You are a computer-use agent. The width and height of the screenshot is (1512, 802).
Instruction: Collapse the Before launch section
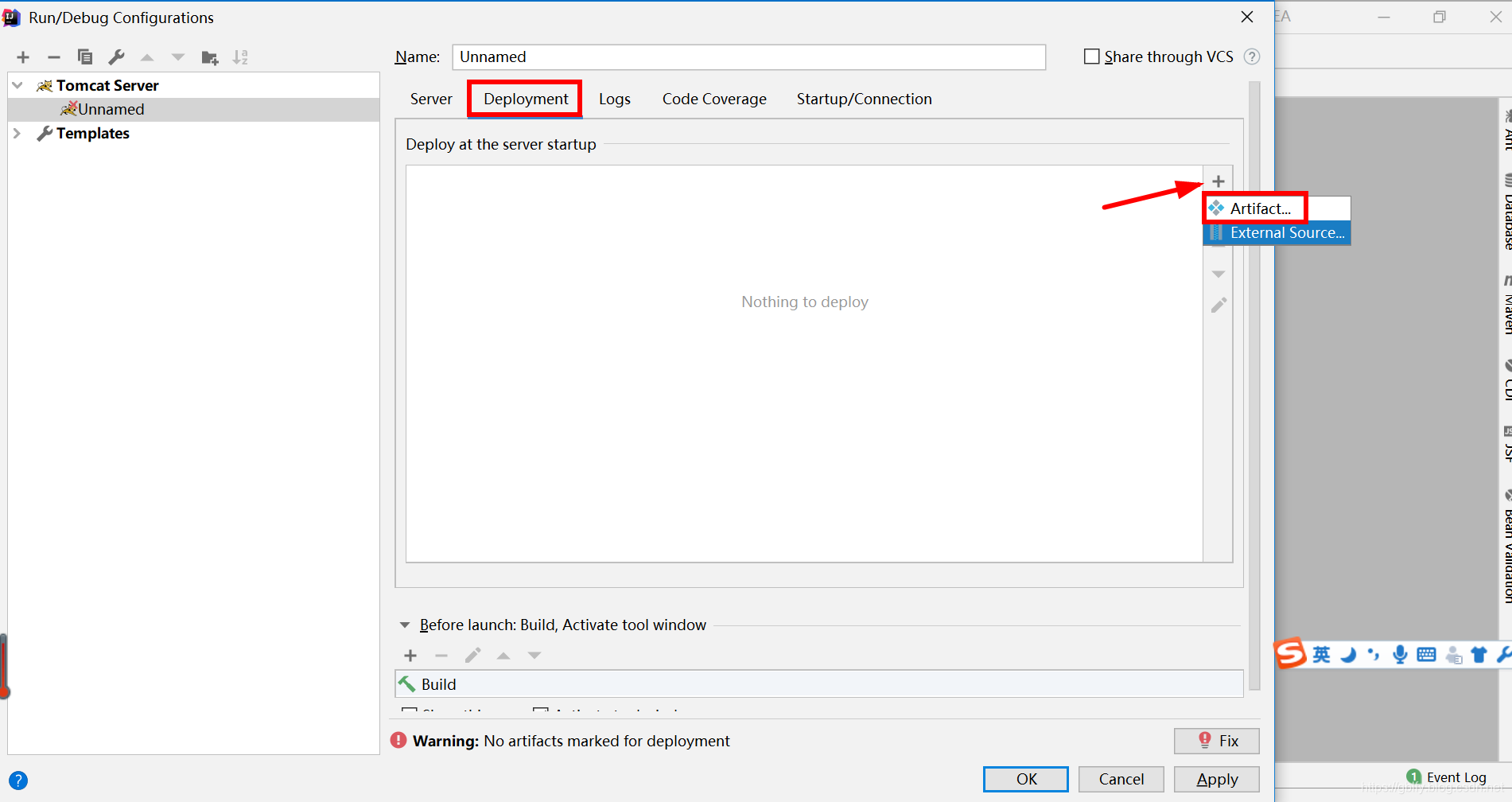tap(405, 625)
